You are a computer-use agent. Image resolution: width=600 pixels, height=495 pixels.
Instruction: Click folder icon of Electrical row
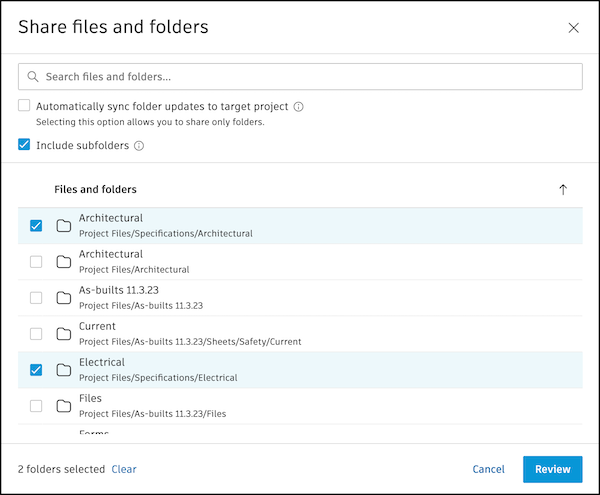pos(64,370)
